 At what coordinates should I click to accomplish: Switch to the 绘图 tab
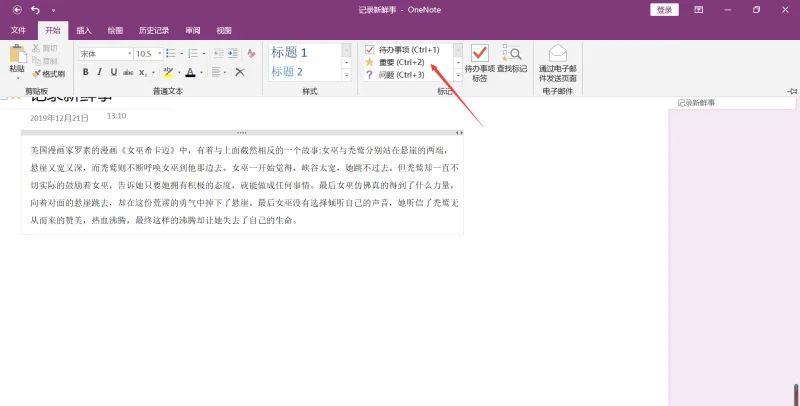coord(115,31)
